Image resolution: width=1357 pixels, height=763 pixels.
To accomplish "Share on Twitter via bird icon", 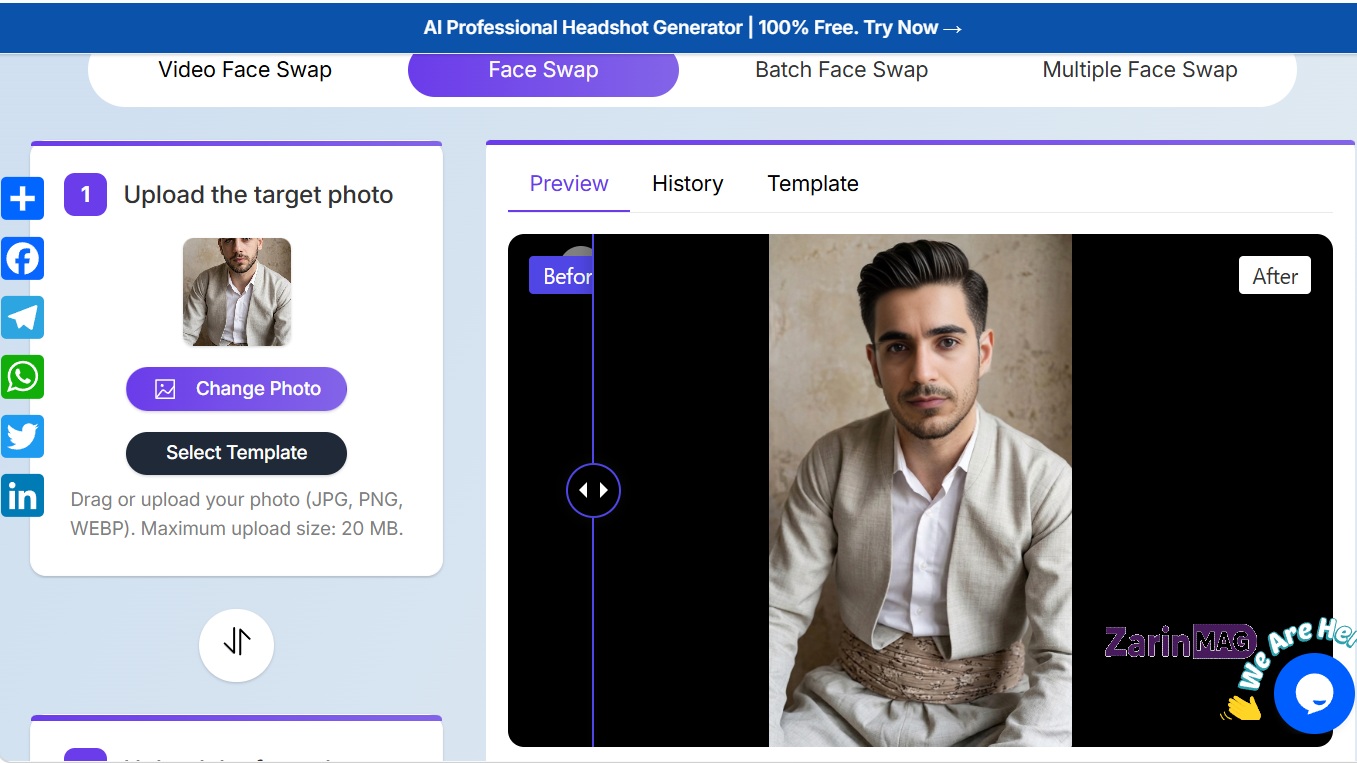I will 22,436.
